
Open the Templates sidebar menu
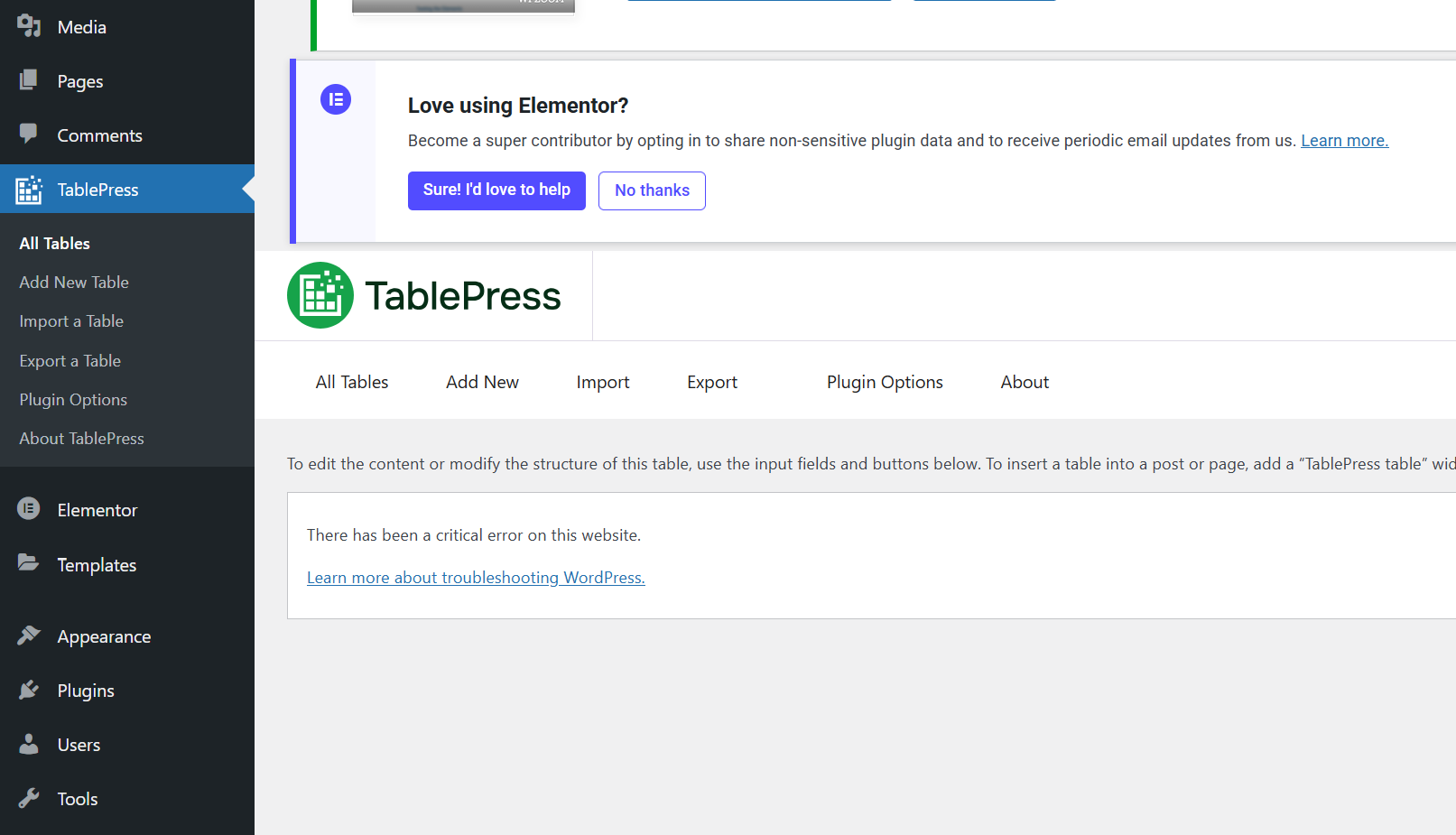[127, 565]
